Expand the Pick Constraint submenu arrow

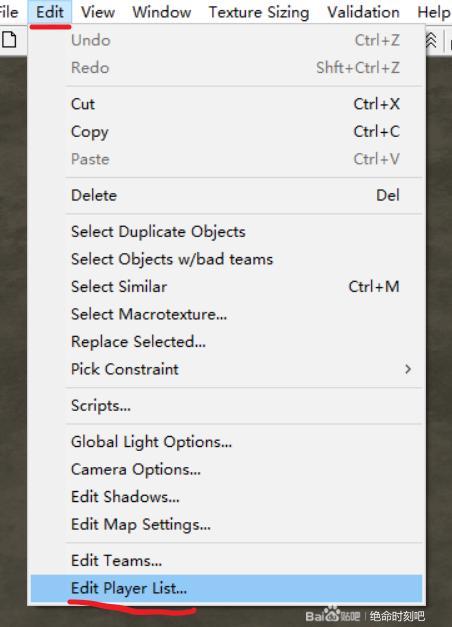tap(408, 369)
